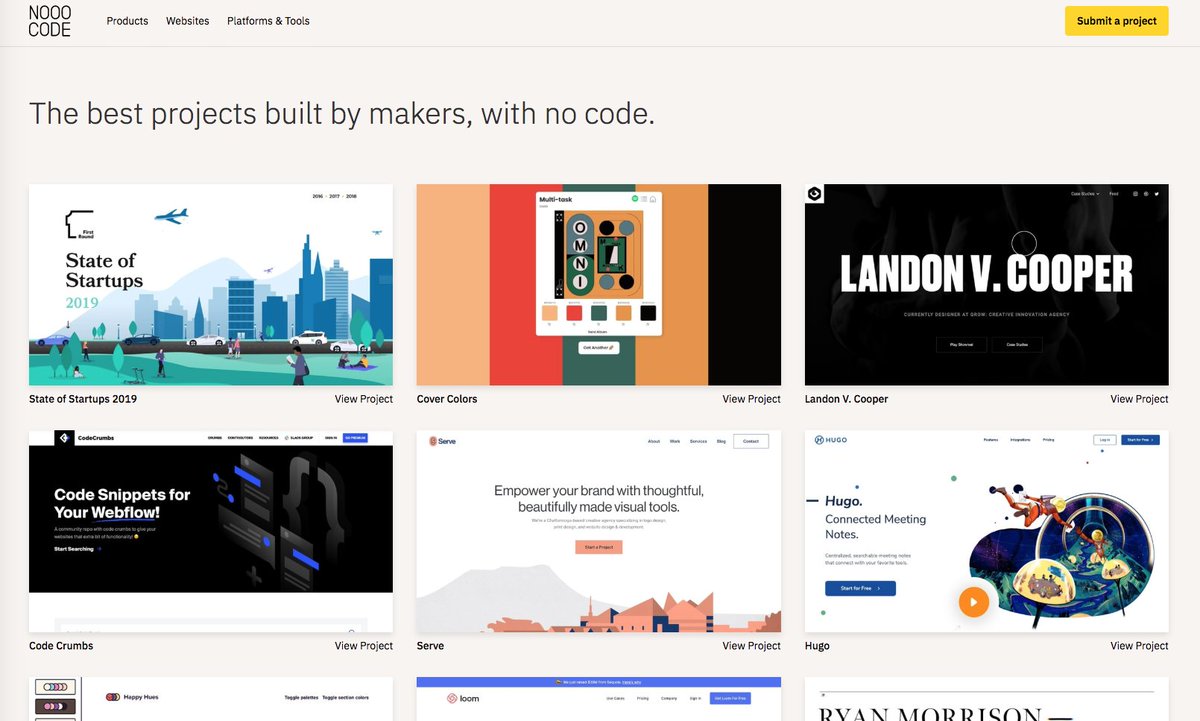
Task: Click the Cover Colors title text
Action: tap(447, 399)
